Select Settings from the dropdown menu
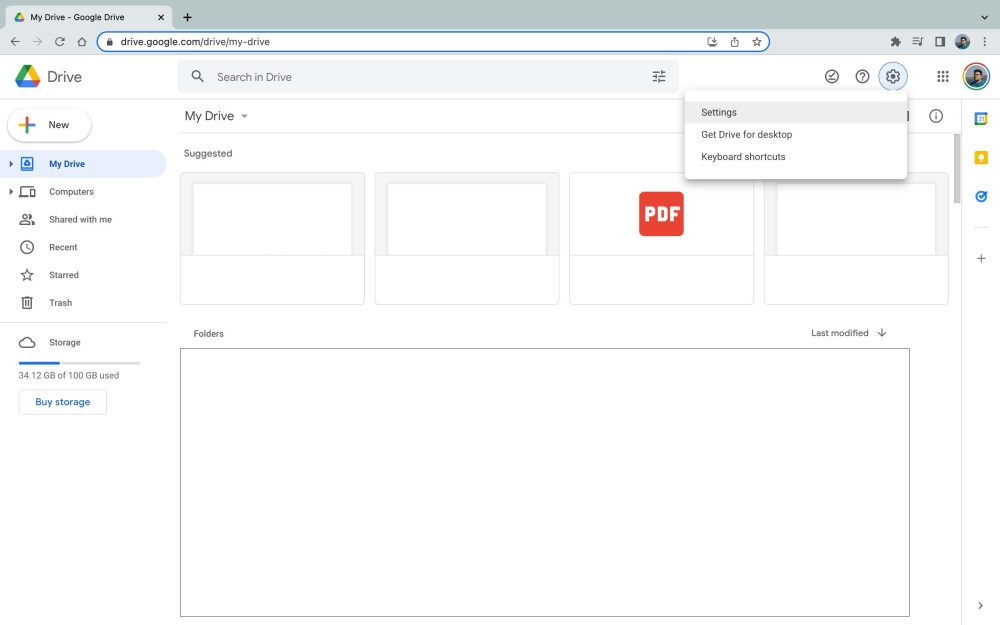The height and width of the screenshot is (625, 1000). click(x=719, y=113)
